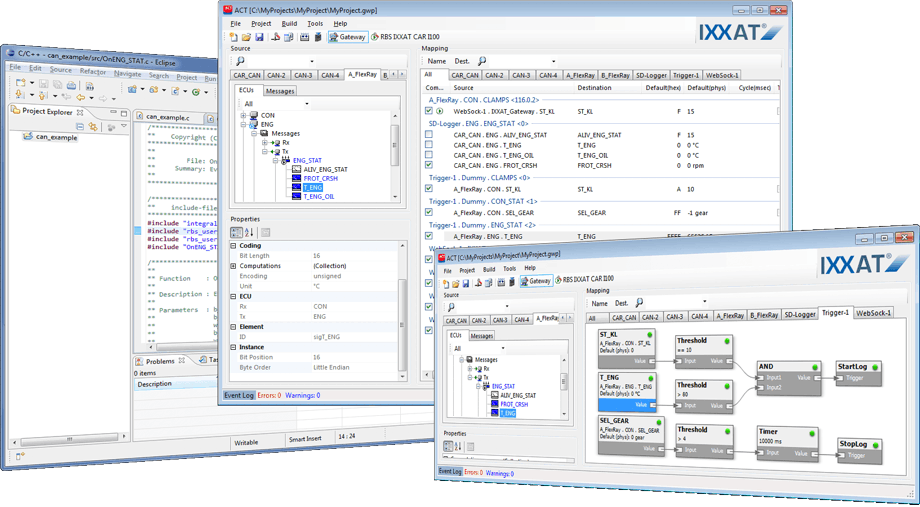Click Alphabetical sort icon in middle ACT Properties
The height and width of the screenshot is (507, 920).
(x=249, y=232)
